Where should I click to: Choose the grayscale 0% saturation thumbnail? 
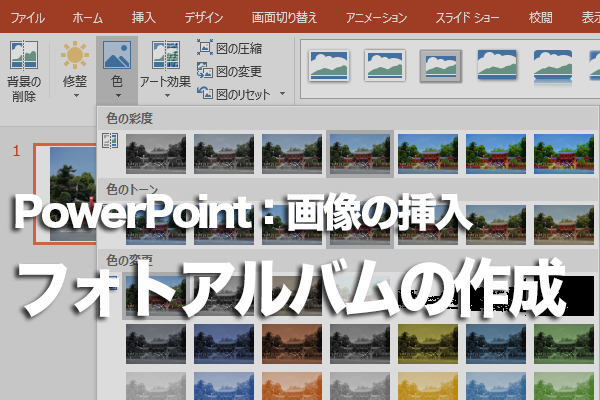point(156,154)
